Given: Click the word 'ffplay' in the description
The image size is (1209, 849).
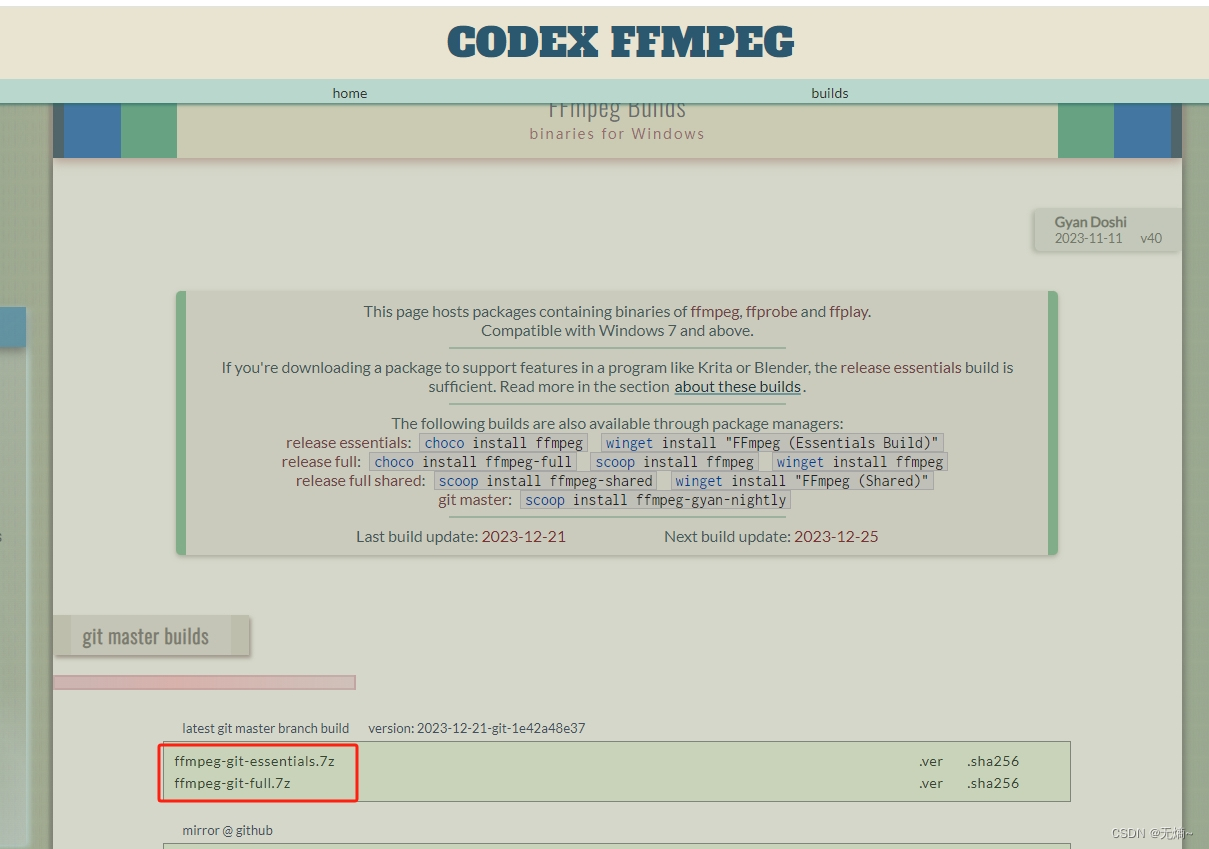Looking at the screenshot, I should click(x=849, y=311).
